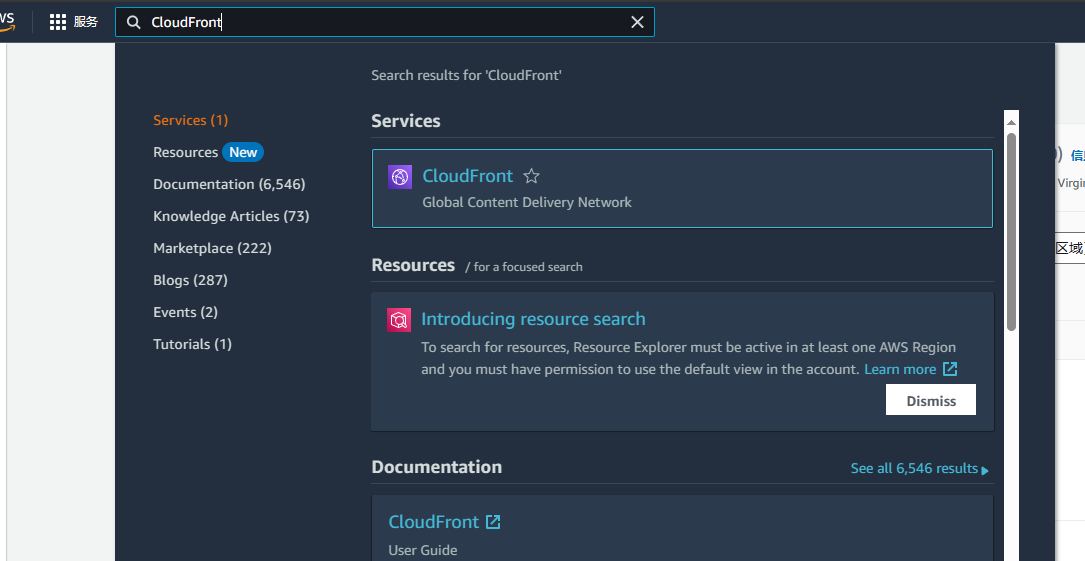Click the AWS logo

click(x=7, y=21)
